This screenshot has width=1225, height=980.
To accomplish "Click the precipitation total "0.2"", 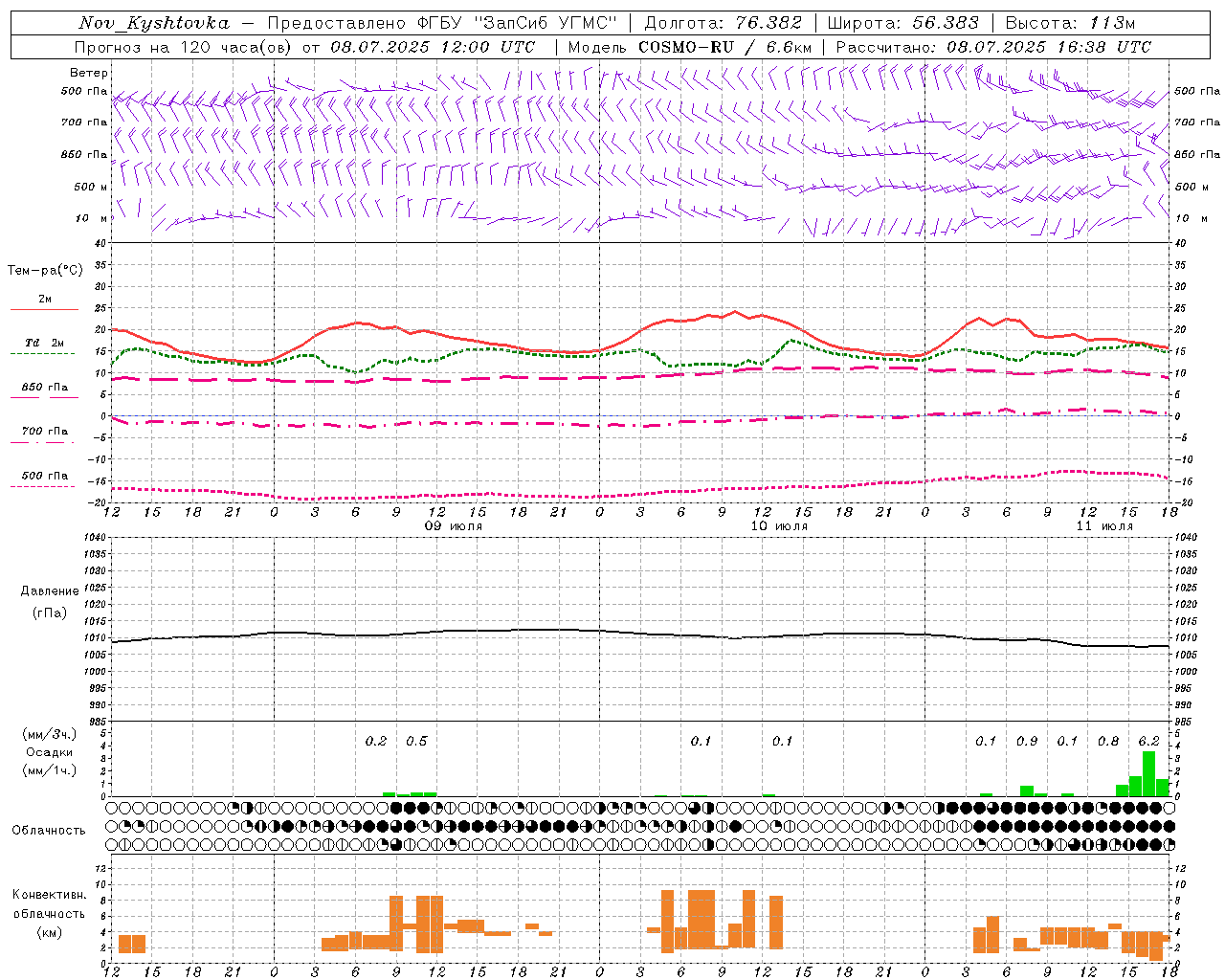I will pos(376,741).
